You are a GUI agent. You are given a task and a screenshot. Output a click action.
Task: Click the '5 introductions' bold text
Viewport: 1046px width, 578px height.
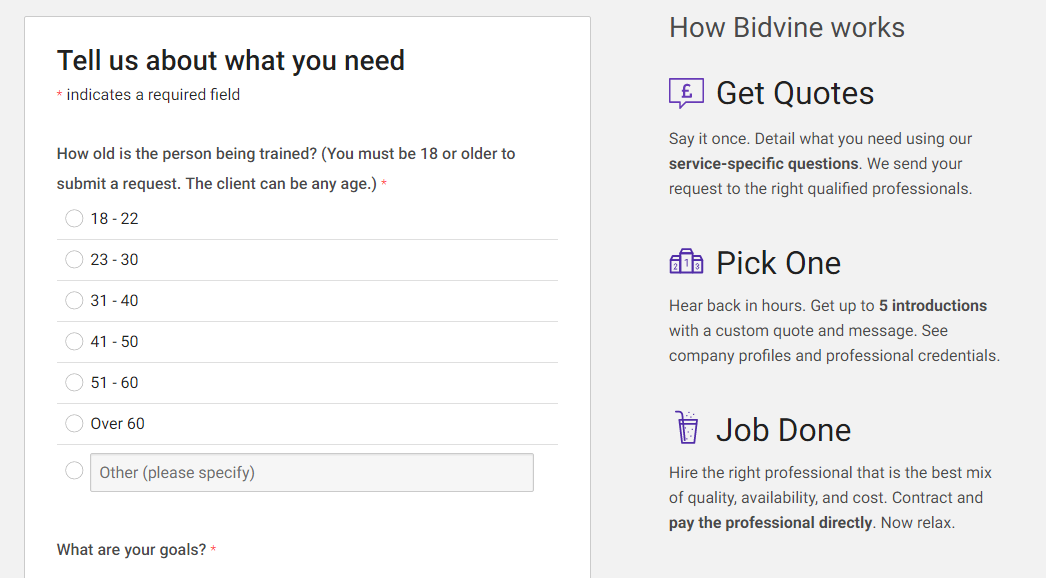coord(933,306)
